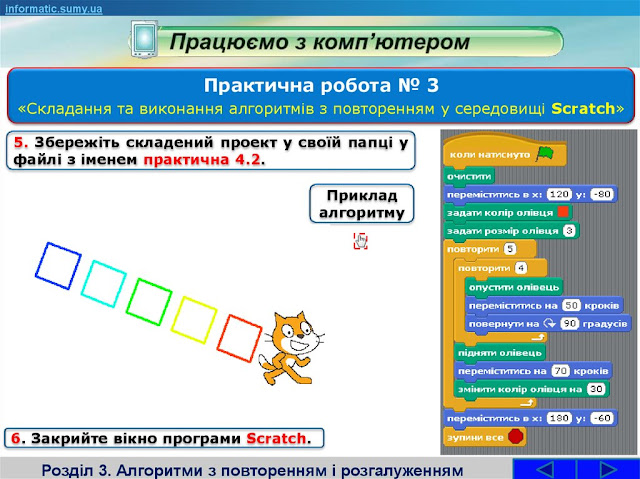Image resolution: width=640 pixels, height=479 pixels.
Task: Click inner repeat count 4
Action: tap(520, 268)
